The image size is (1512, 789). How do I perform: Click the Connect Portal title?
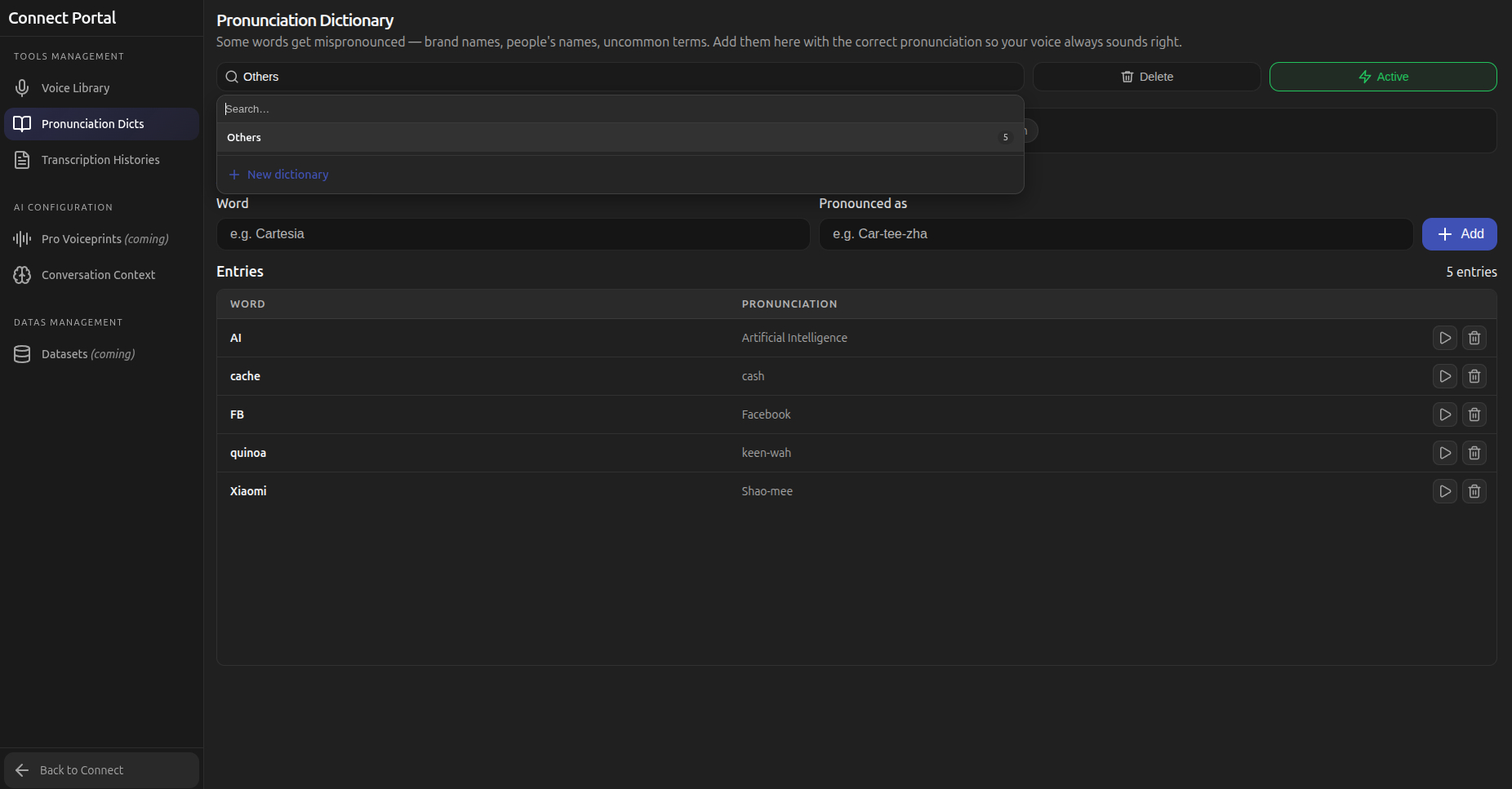pyautogui.click(x=62, y=18)
